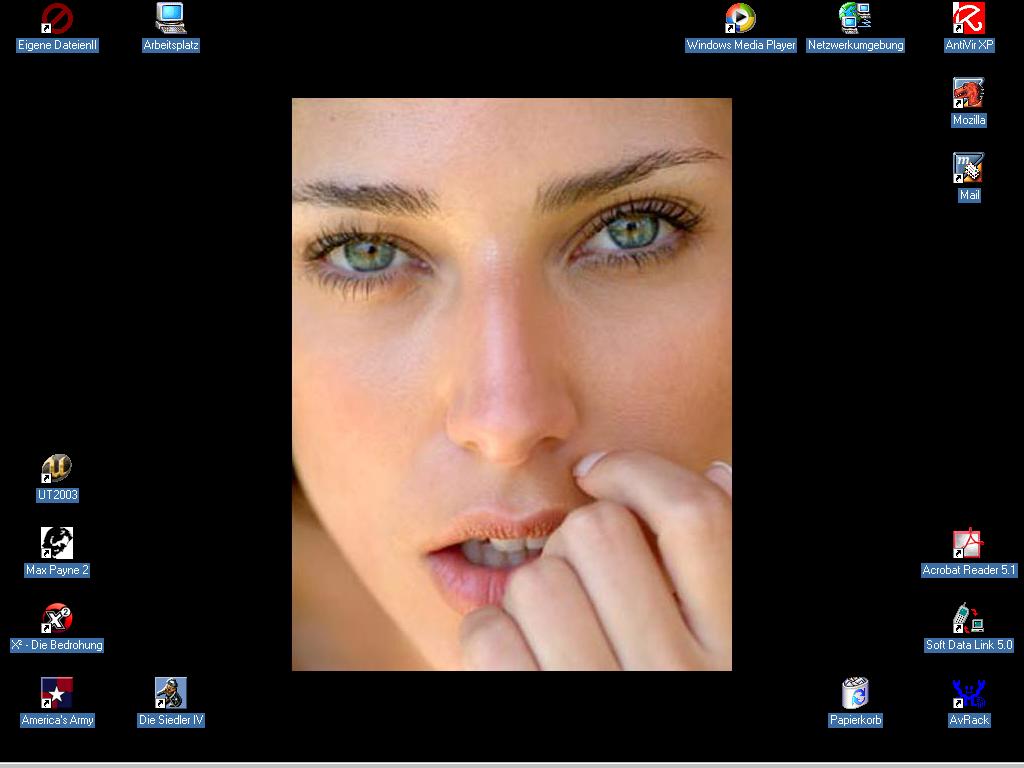Select the Windows Media Player play-button icon

point(740,19)
